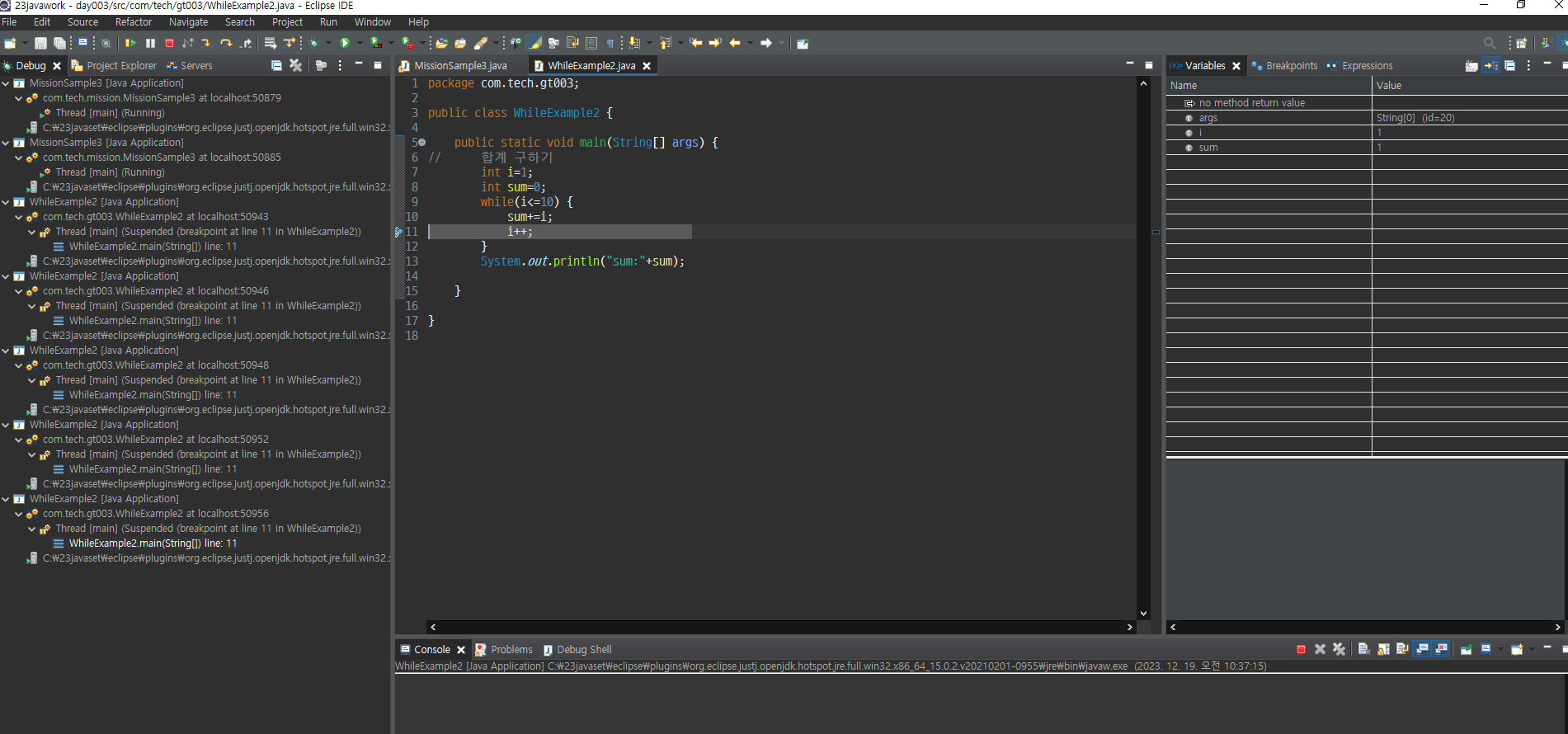1568x734 pixels.
Task: Click the Disconnect icon in the toolbar
Action: (x=188, y=43)
